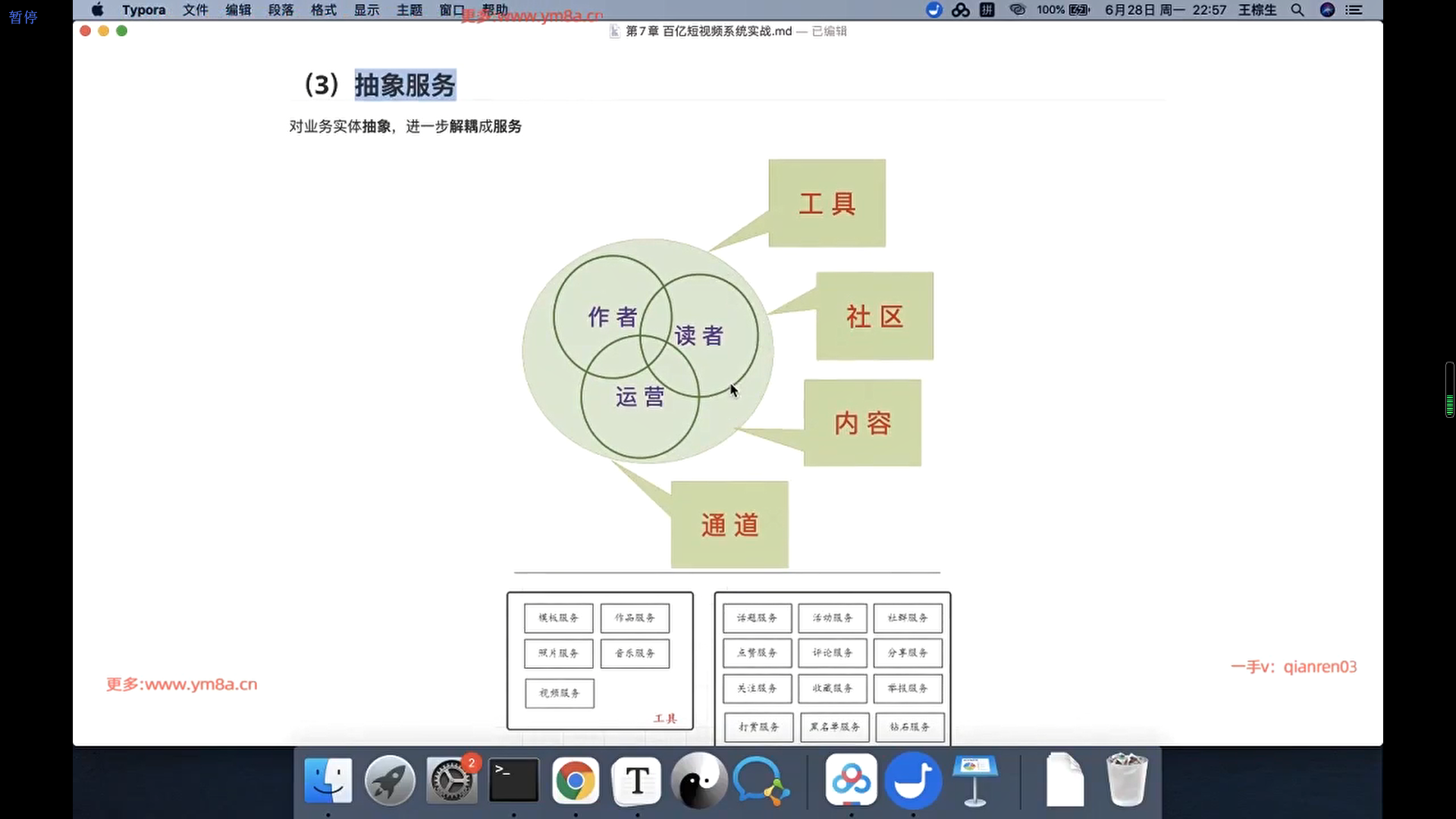Open the notification center list icon
The height and width of the screenshot is (819, 1456).
1354,10
